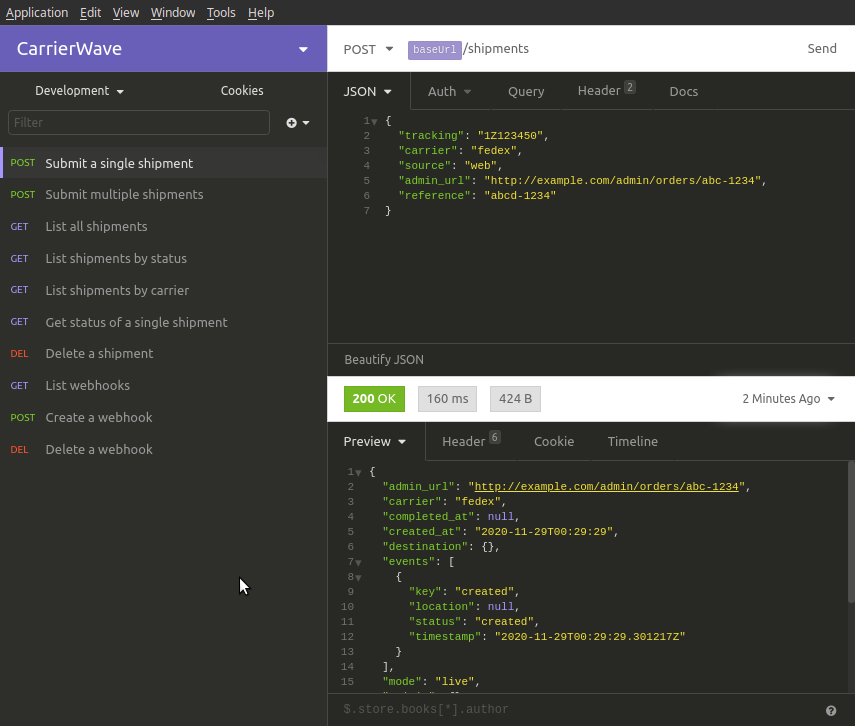
Task: Open the Auth tab dropdown
Action: (x=449, y=91)
